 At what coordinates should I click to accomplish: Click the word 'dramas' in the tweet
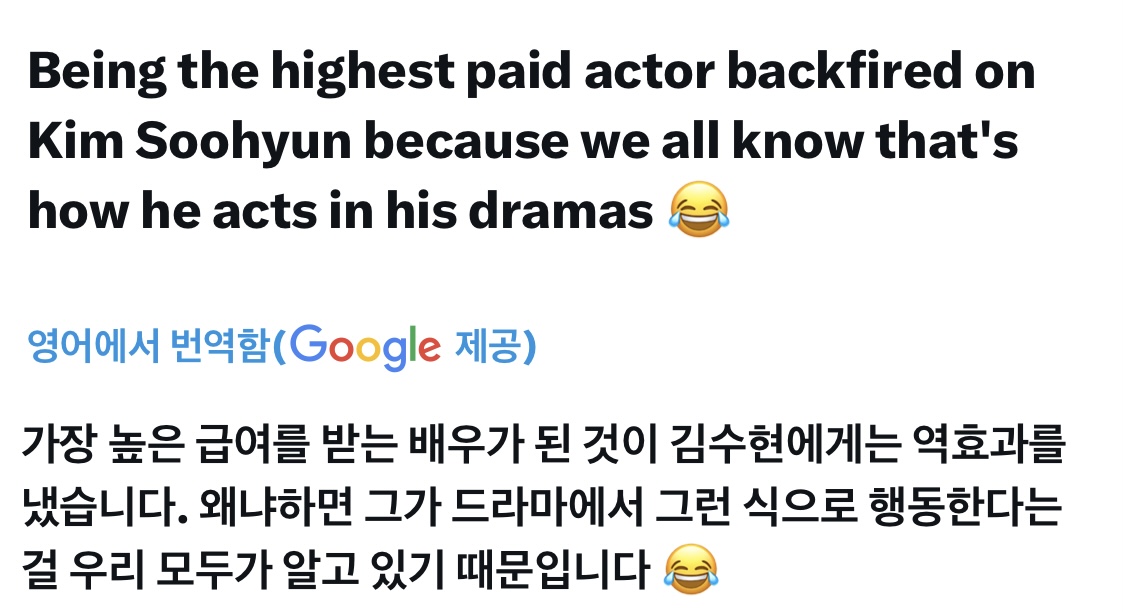click(x=560, y=211)
